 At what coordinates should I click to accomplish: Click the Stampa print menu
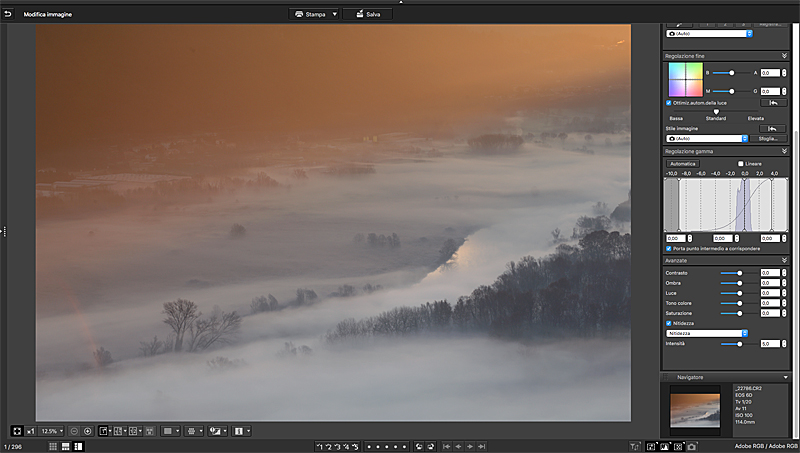[313, 14]
